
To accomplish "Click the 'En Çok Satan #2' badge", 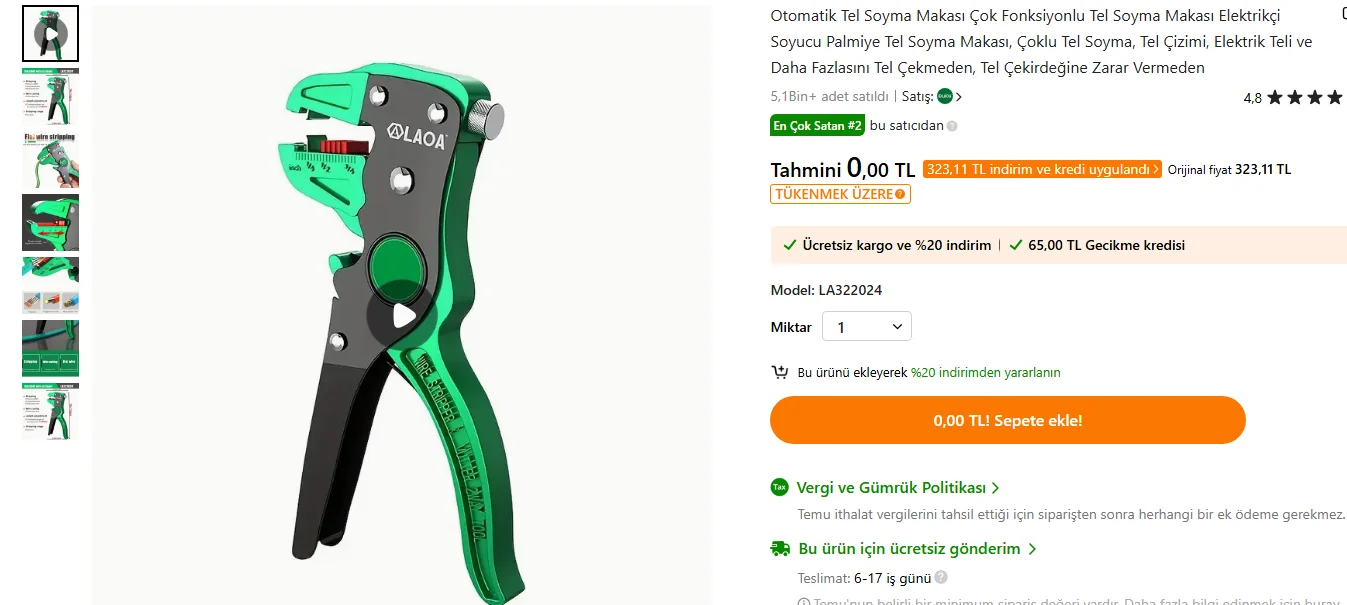I will [817, 126].
